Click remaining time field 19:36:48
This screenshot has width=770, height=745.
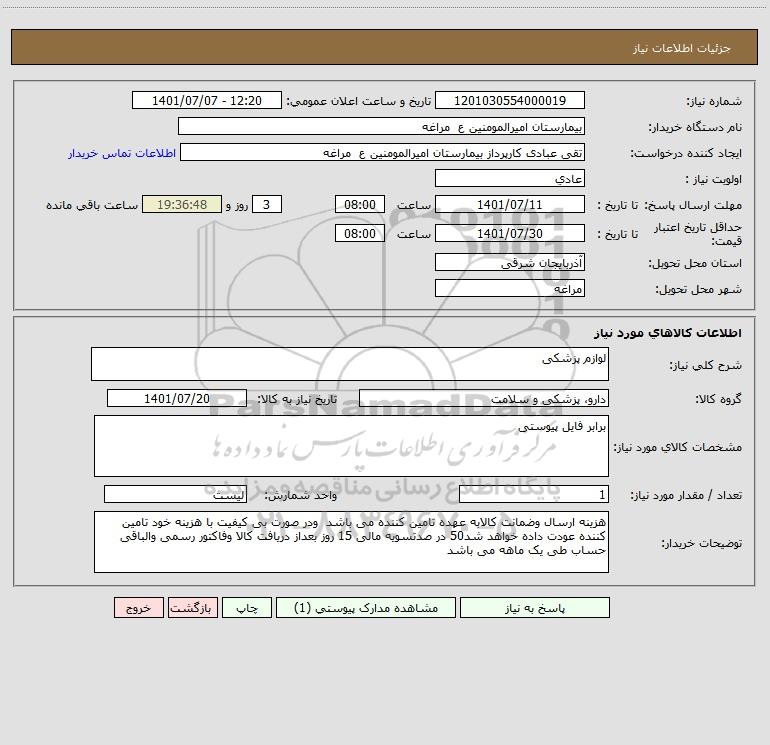click(x=182, y=204)
